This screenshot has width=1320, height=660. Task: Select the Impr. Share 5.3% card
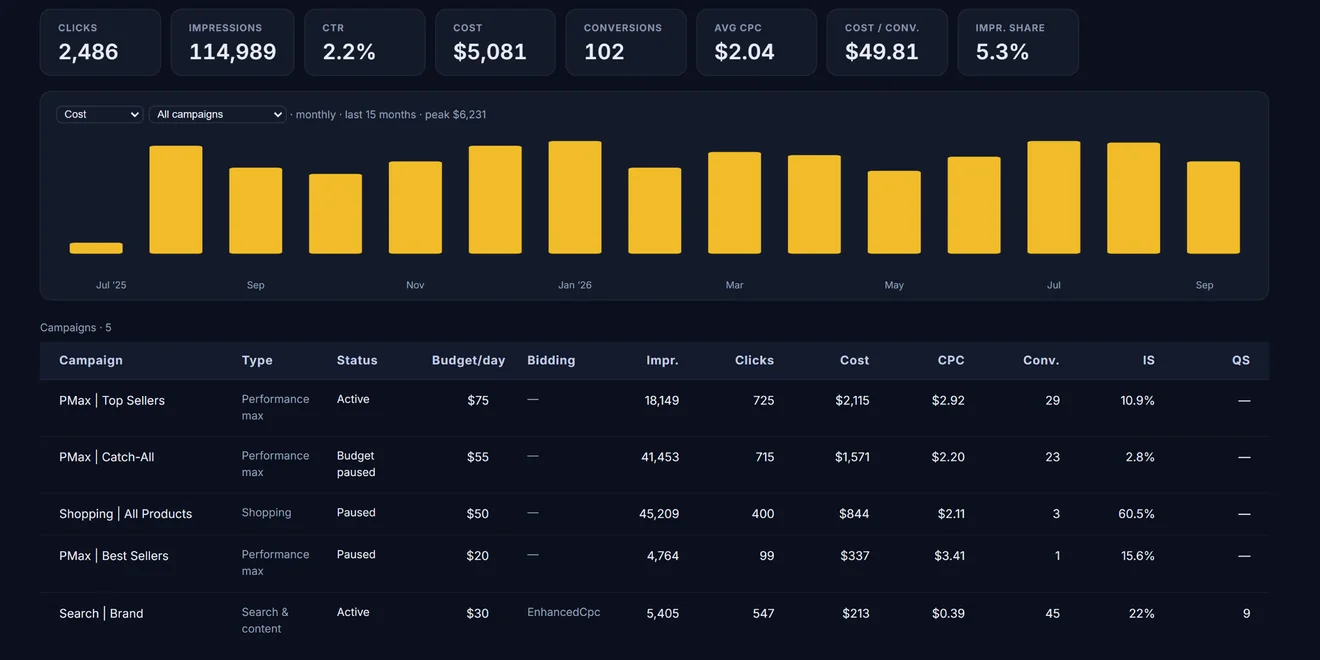1018,42
